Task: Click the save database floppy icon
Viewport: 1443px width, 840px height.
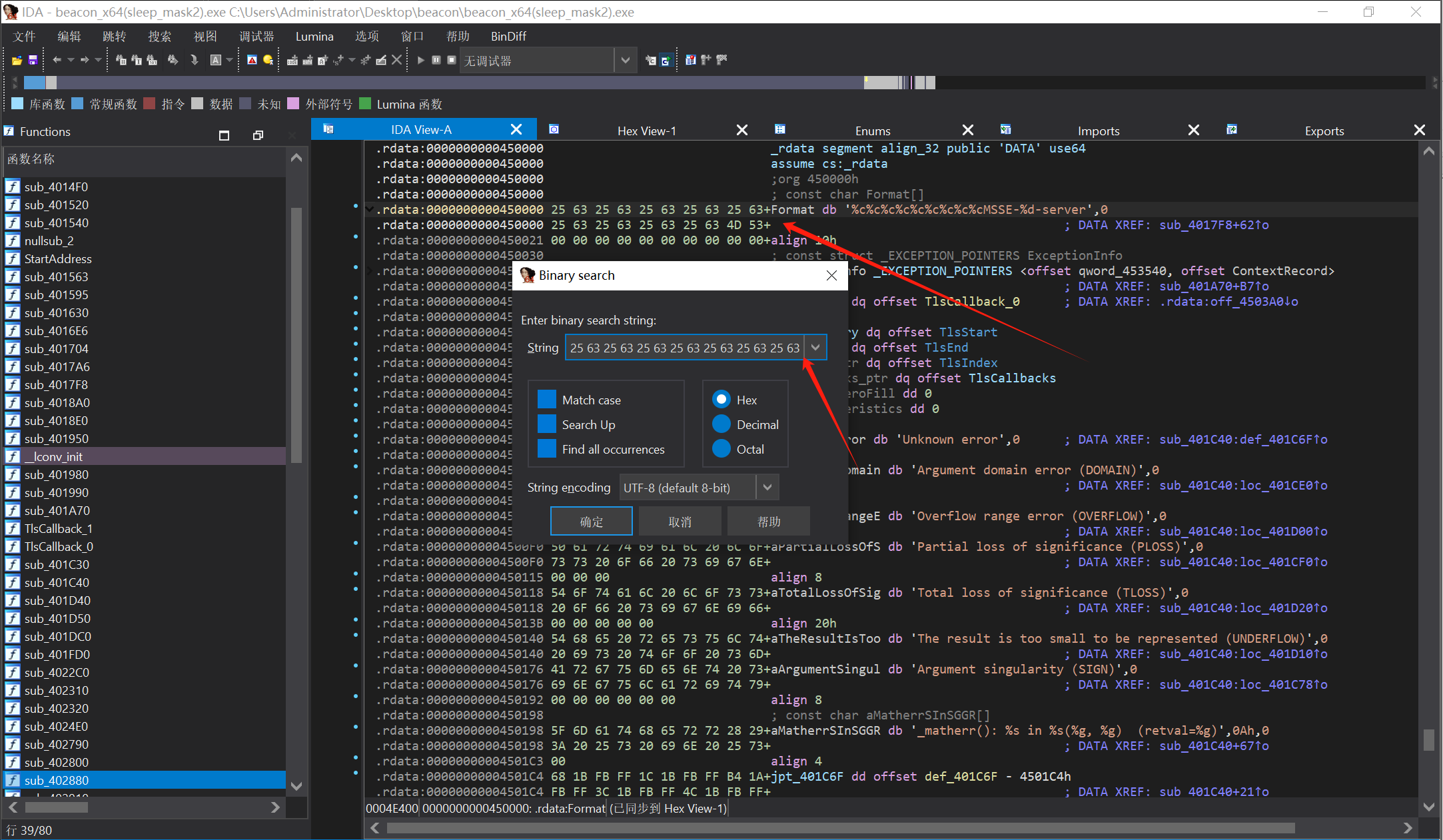Action: (x=33, y=61)
